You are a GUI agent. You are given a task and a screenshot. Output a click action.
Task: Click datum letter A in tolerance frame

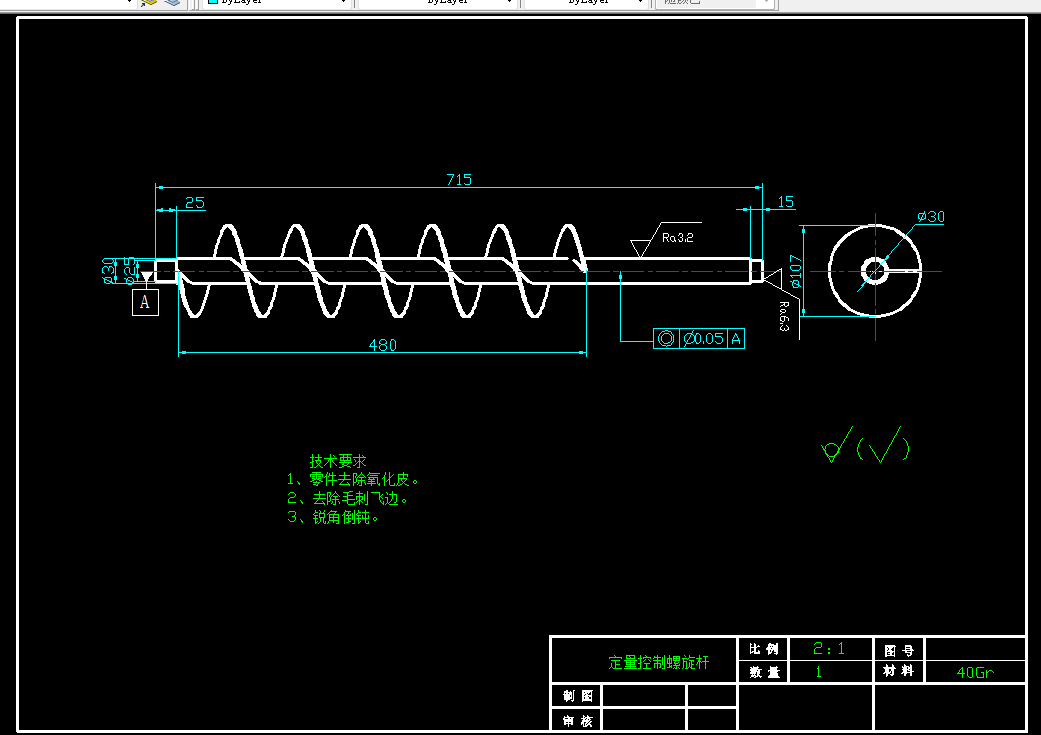tap(736, 339)
